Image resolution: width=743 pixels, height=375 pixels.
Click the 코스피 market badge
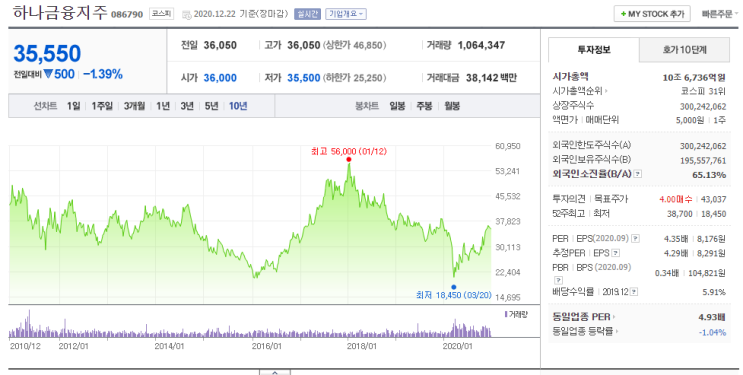click(x=161, y=14)
